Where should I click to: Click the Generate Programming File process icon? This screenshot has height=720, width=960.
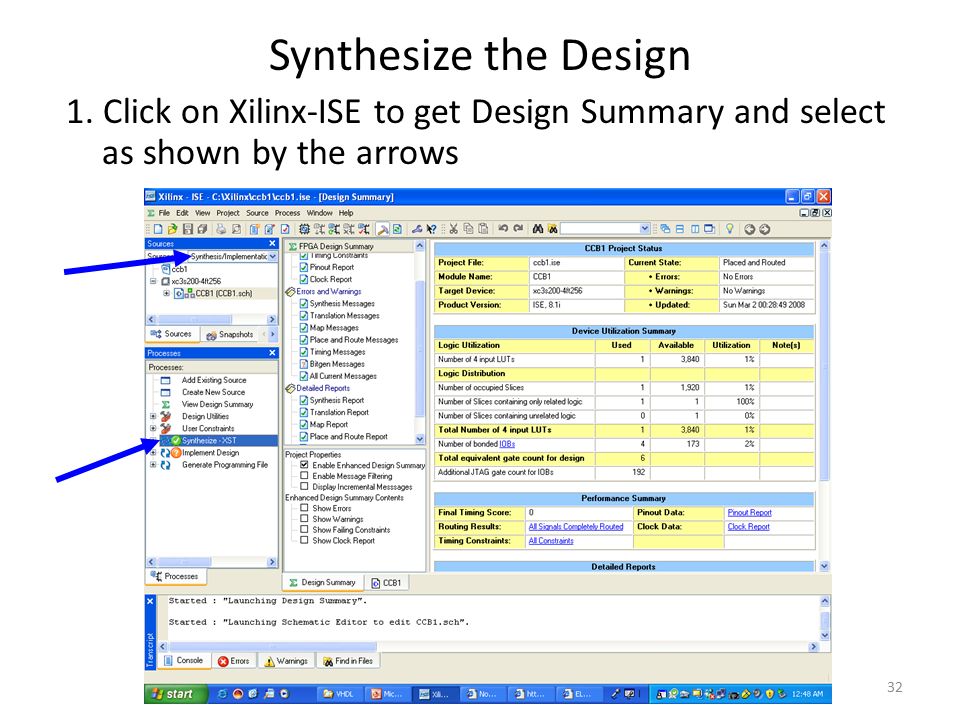tap(165, 465)
